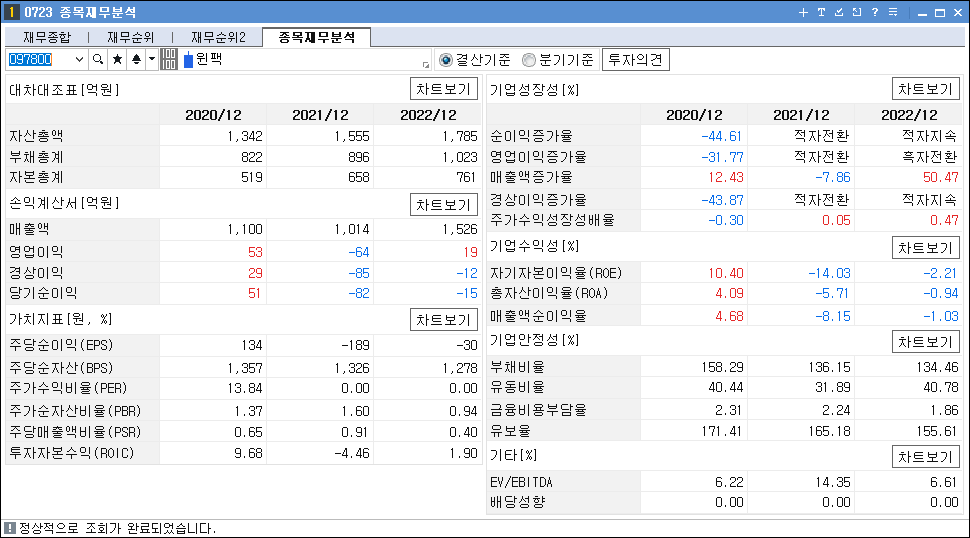Switch to the 재무순위2 tab

(218, 38)
